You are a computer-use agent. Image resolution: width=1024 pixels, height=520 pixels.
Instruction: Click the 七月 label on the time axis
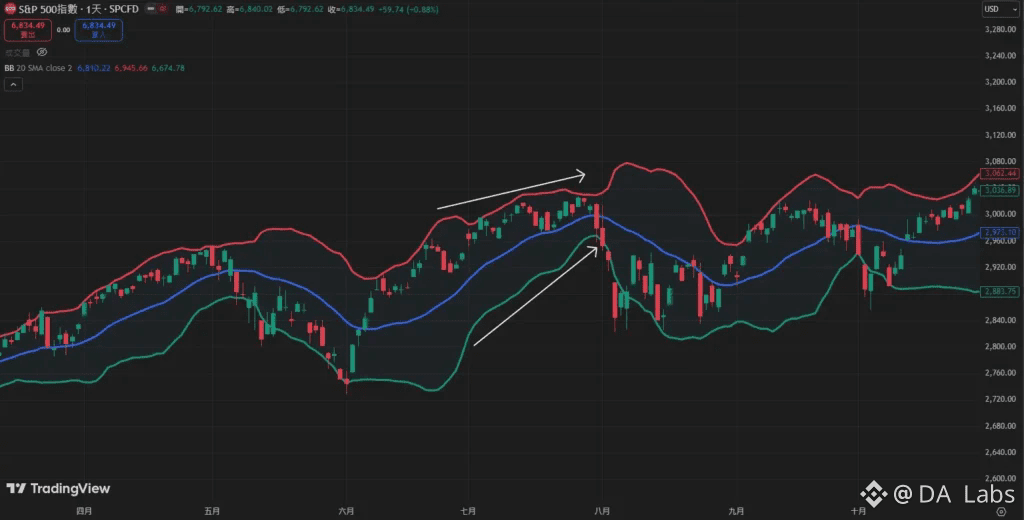468,511
